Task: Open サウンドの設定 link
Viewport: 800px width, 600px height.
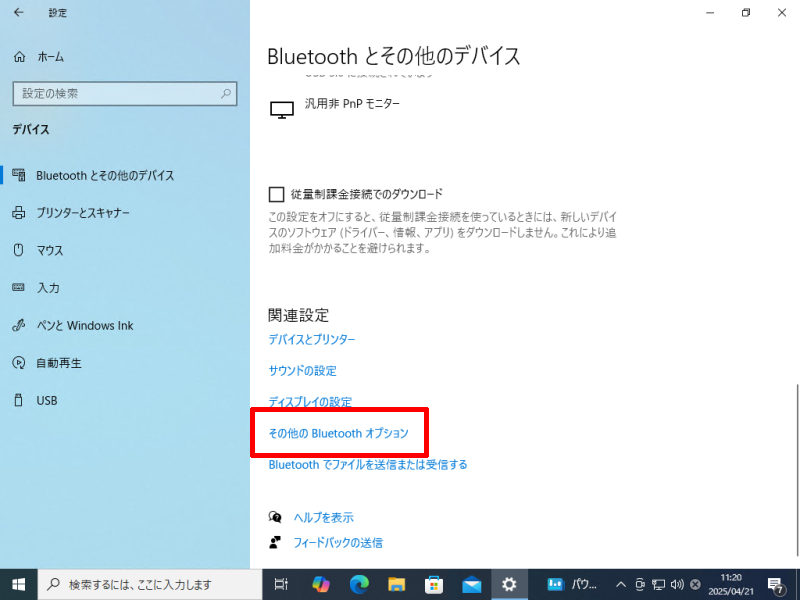Action: point(303,371)
